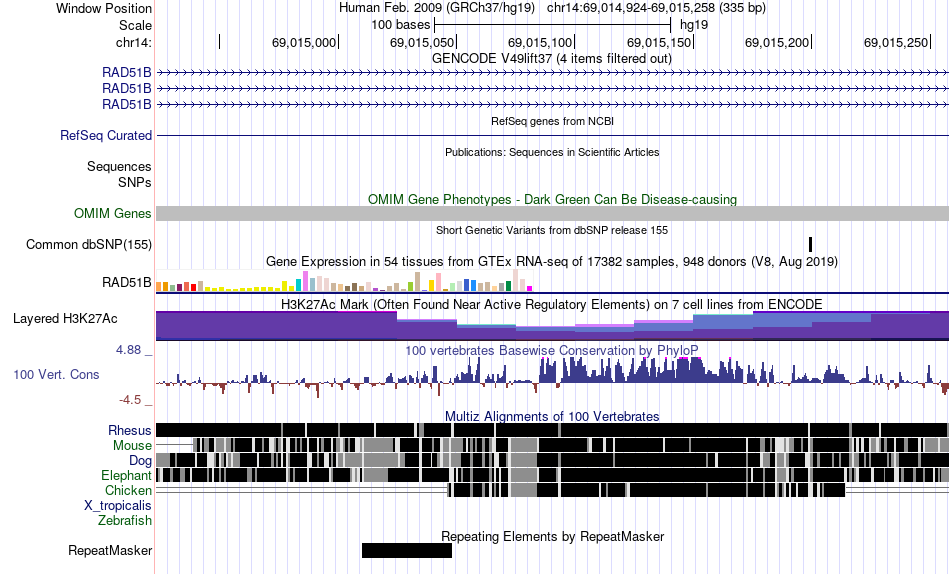Select the Dog alignment row label
The height and width of the screenshot is (574, 950).
140,461
